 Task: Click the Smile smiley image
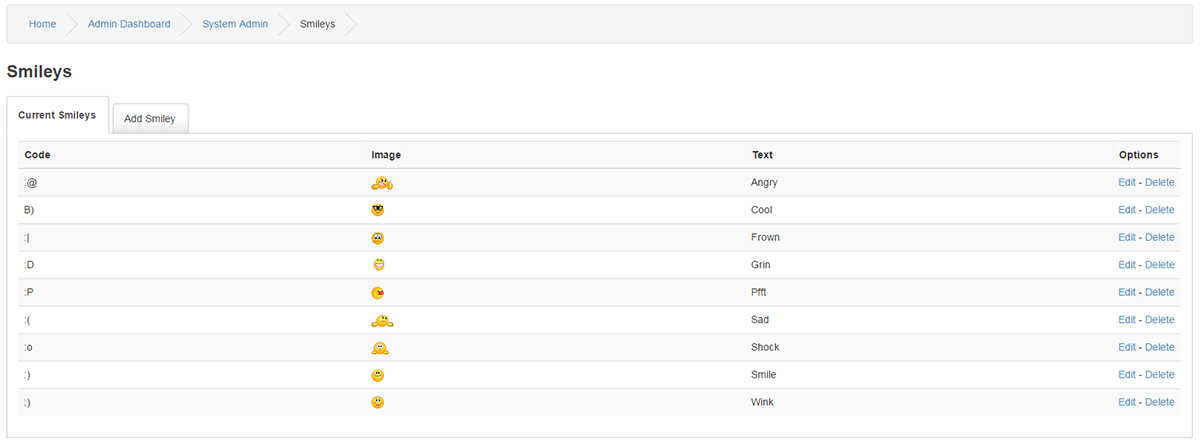[378, 375]
